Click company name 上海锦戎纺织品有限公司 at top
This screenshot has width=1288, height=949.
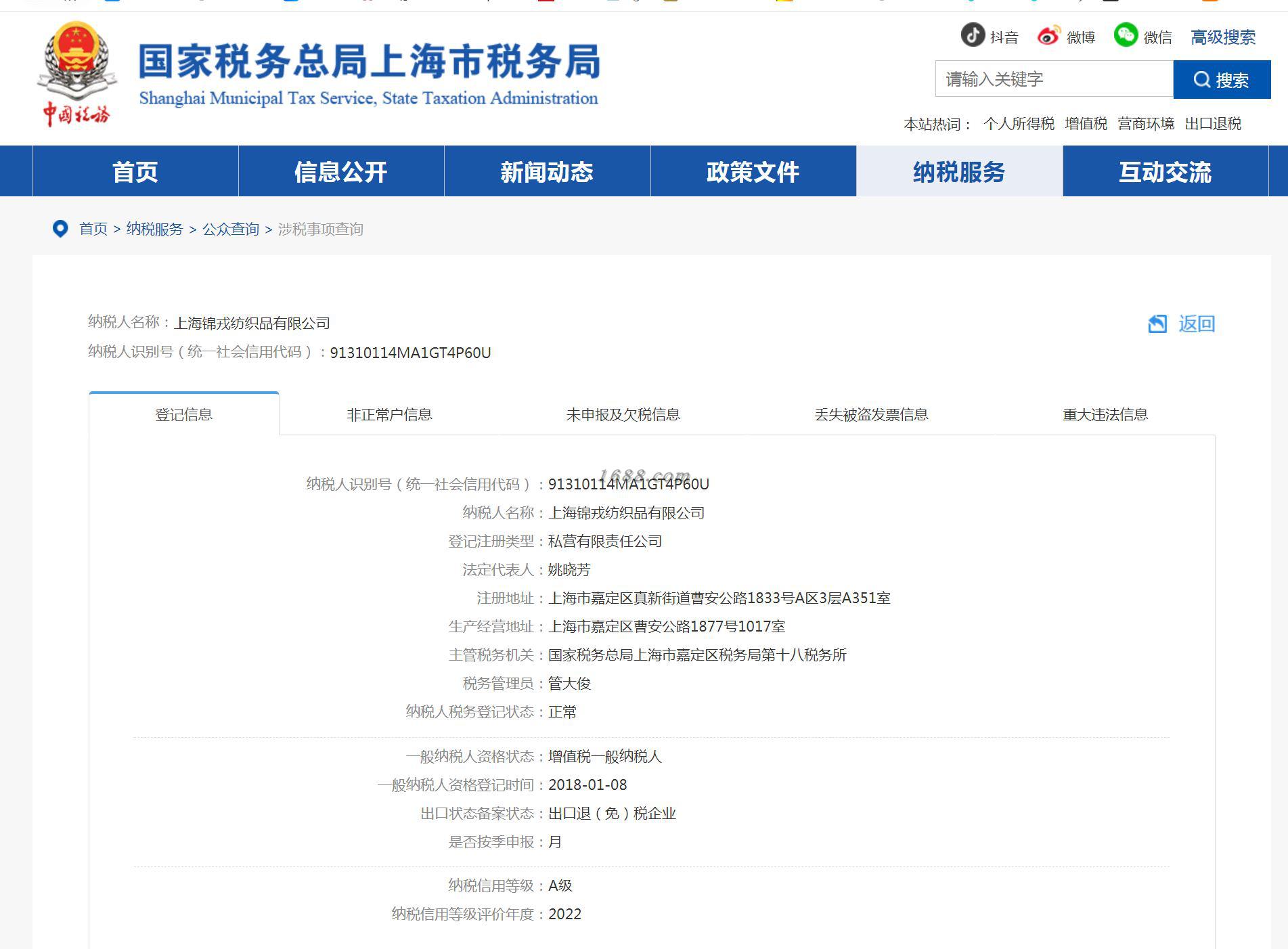(x=252, y=324)
